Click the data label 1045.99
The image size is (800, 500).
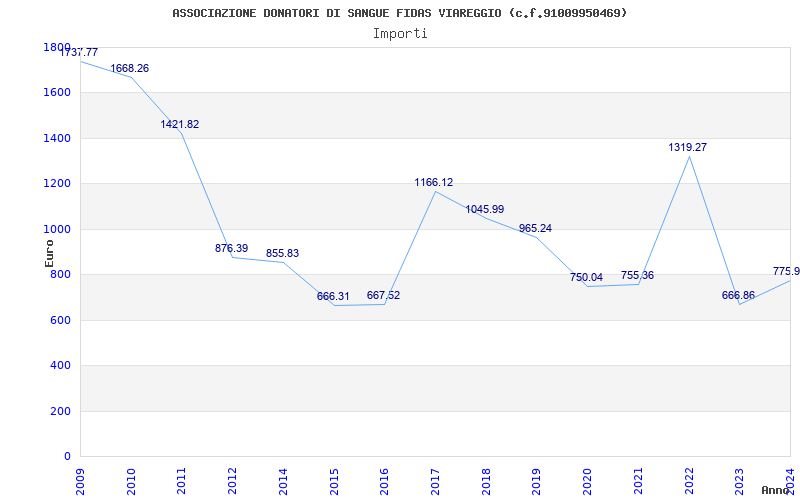485,210
